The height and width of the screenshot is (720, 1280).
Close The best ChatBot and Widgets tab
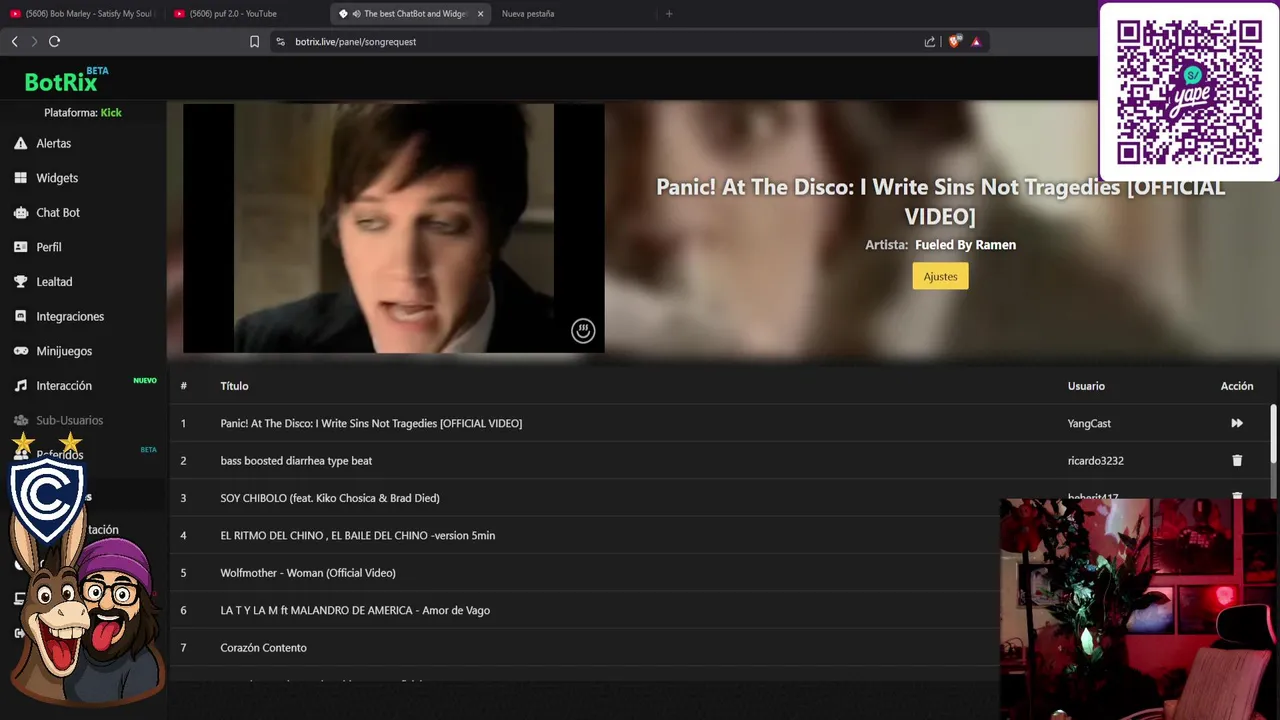pos(480,14)
